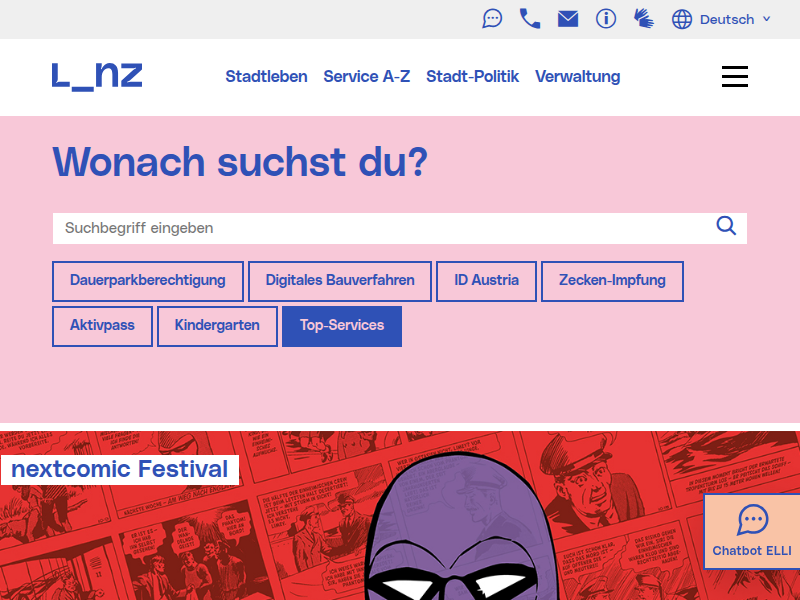Select Service A-Z in navigation

click(x=366, y=77)
